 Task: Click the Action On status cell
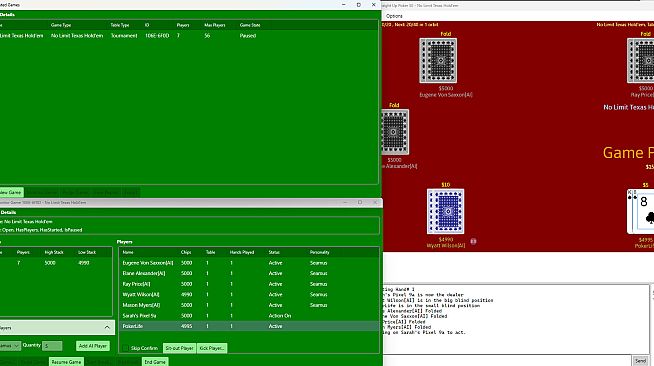click(x=280, y=316)
